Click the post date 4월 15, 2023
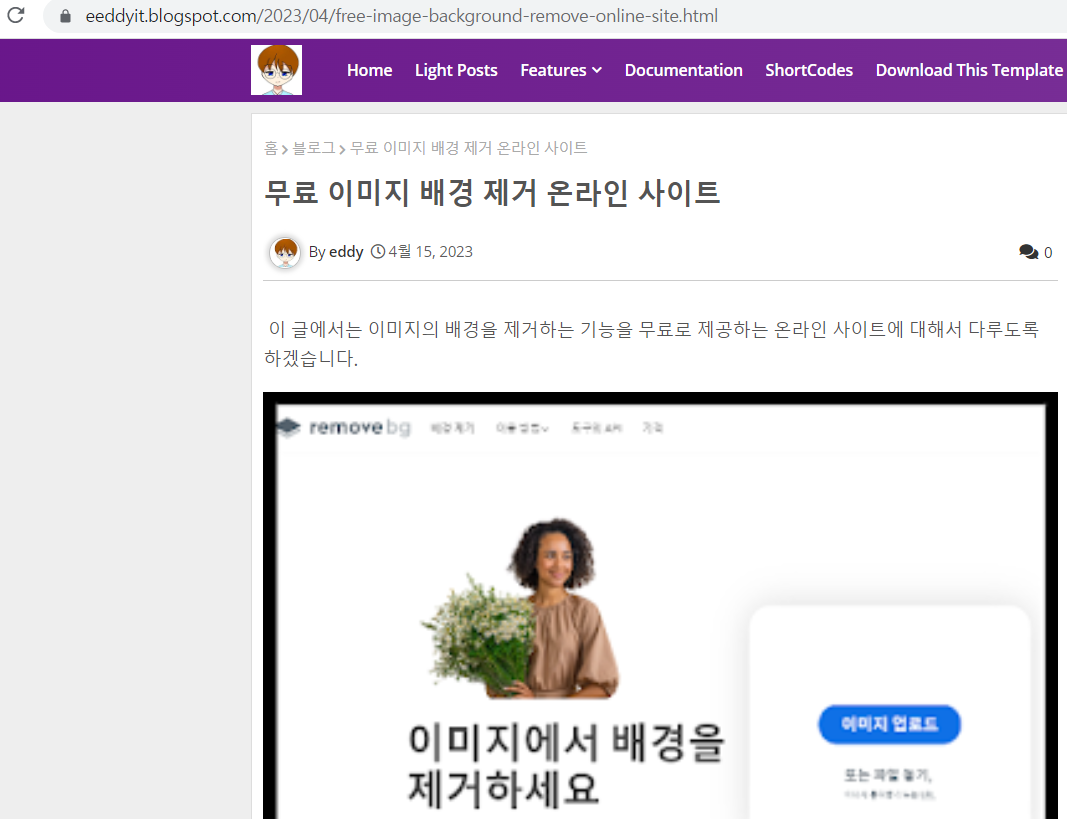The image size is (1067, 819). pos(430,252)
